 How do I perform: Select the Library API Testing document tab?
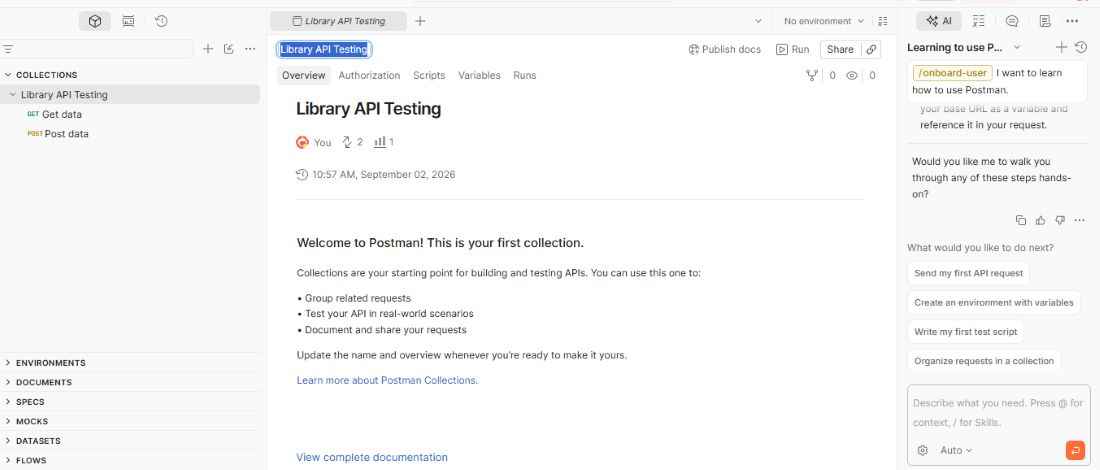[x=338, y=21]
